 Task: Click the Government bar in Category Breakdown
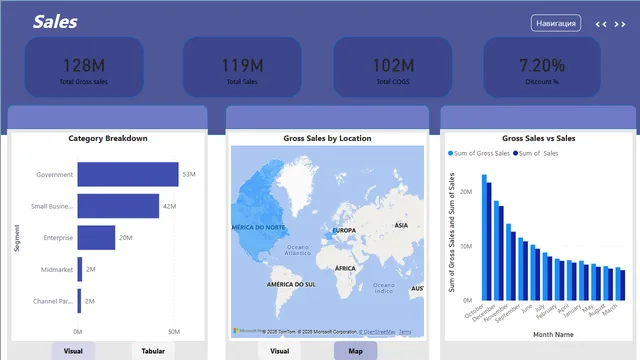point(128,174)
